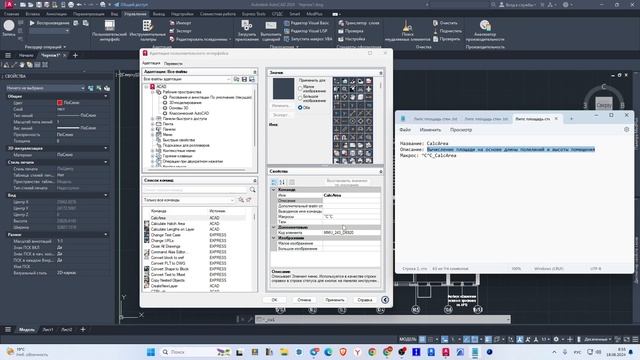Collapse the General (Общие) section in Properties palette
The width and height of the screenshot is (640, 360).
point(106,96)
